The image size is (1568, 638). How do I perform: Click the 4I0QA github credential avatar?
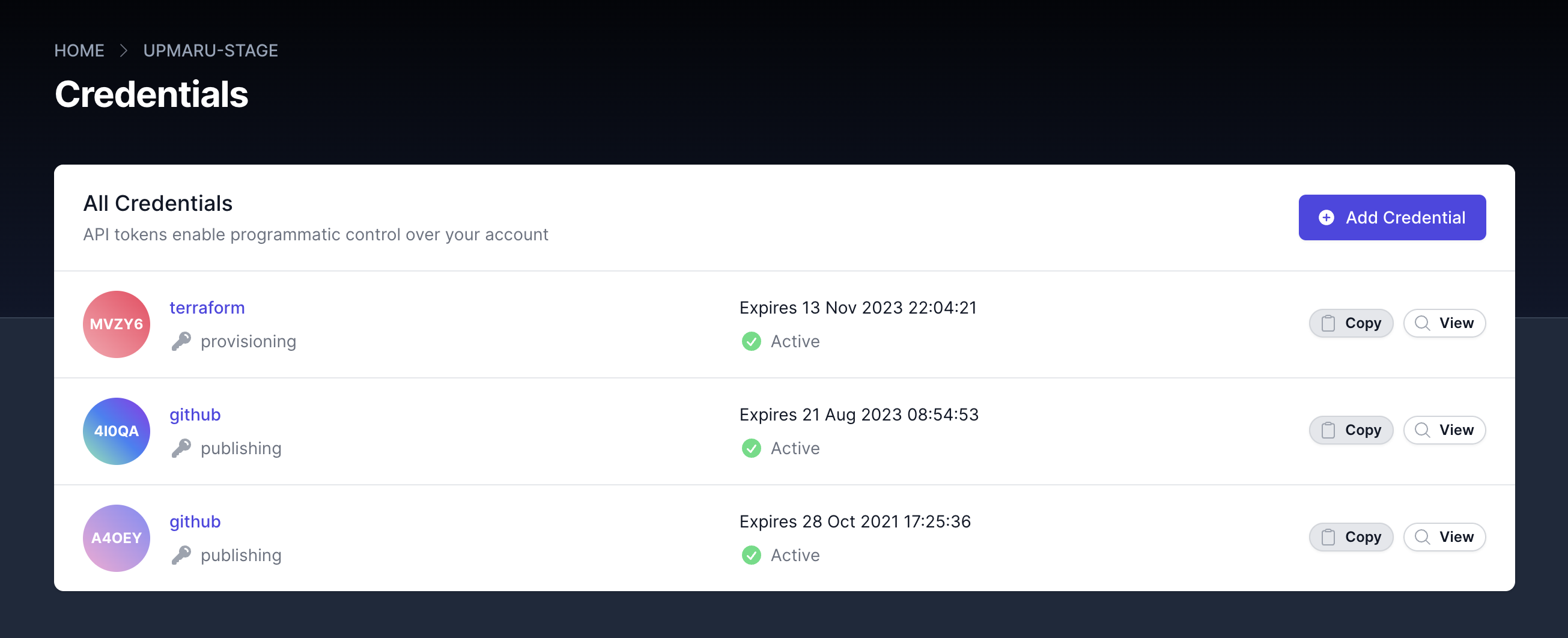(x=117, y=431)
